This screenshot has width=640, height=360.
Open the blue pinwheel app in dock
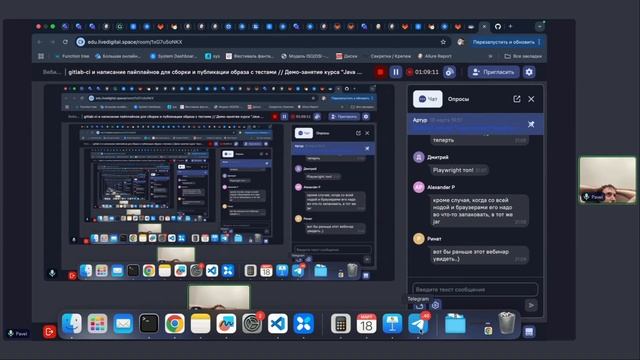coord(304,324)
